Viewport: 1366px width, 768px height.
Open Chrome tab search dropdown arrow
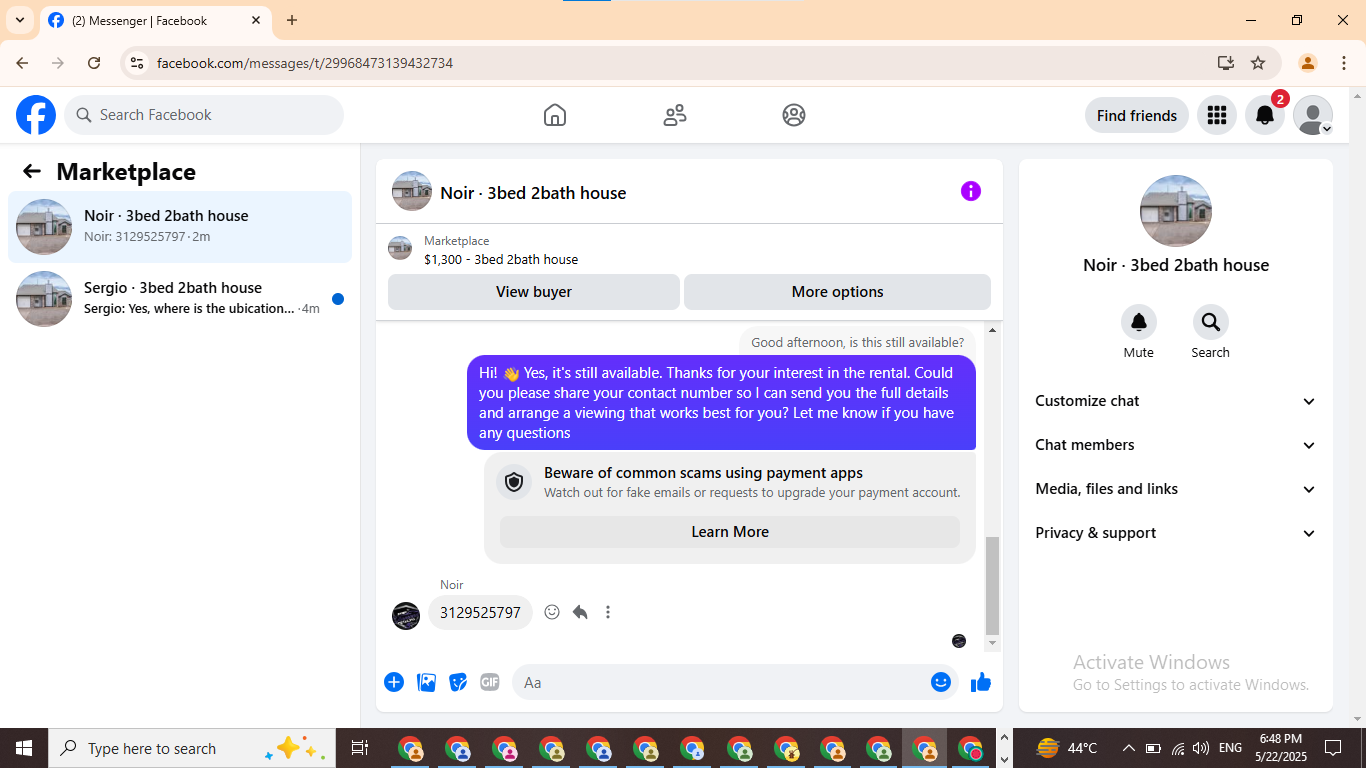tap(20, 20)
